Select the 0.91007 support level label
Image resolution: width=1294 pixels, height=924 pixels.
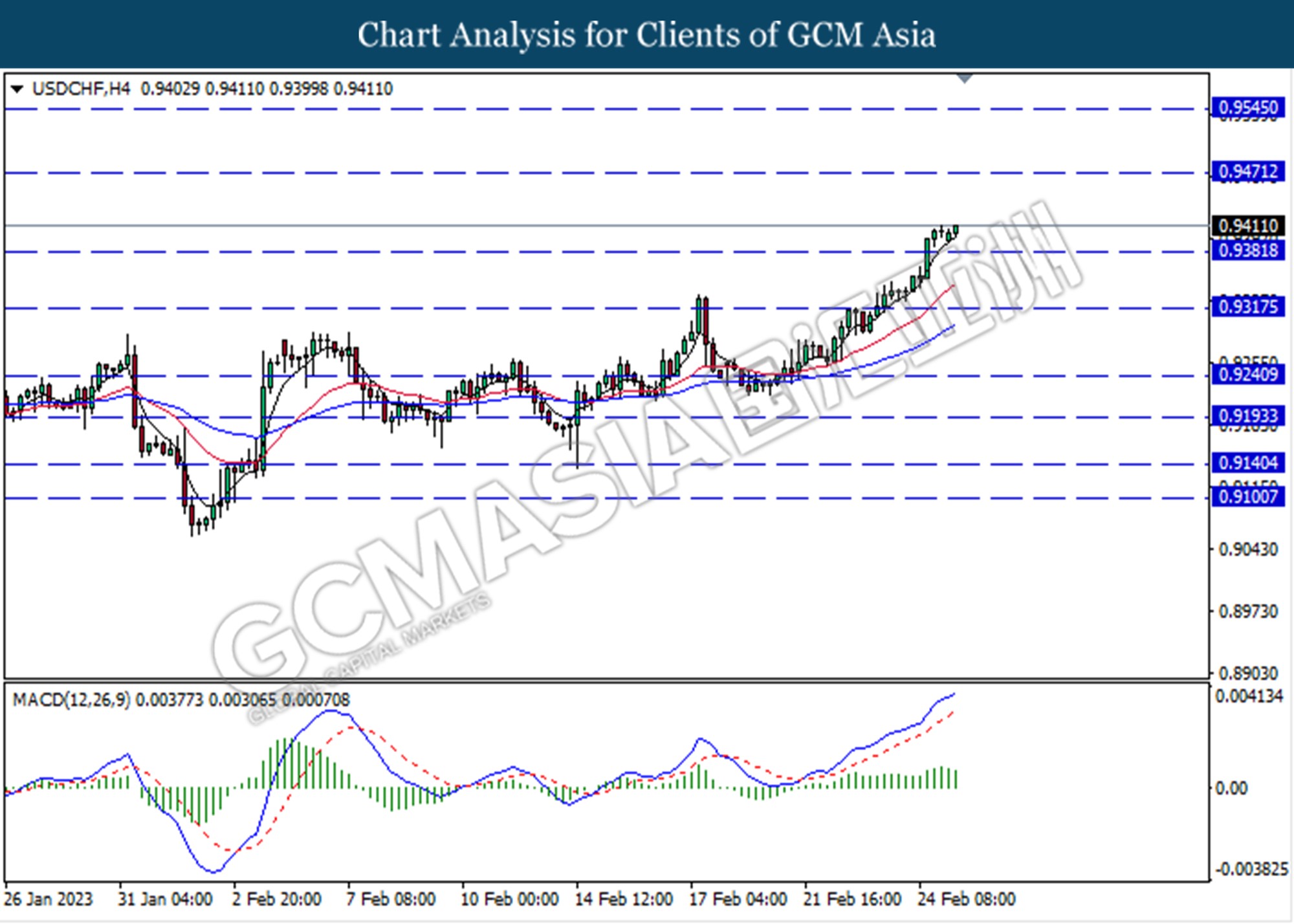point(1247,496)
